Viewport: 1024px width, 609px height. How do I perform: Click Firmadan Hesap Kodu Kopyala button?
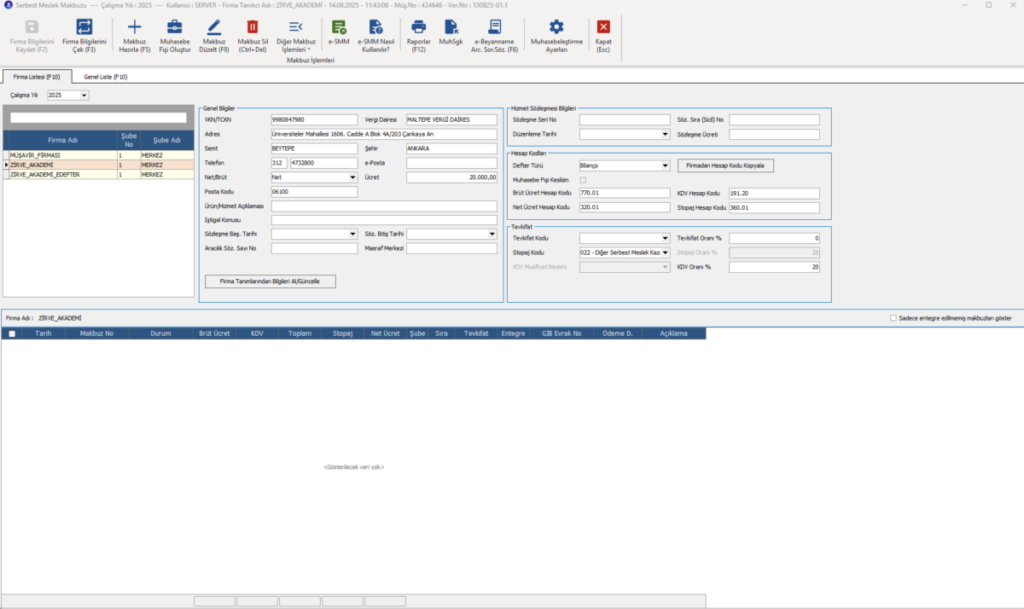pyautogui.click(x=725, y=166)
